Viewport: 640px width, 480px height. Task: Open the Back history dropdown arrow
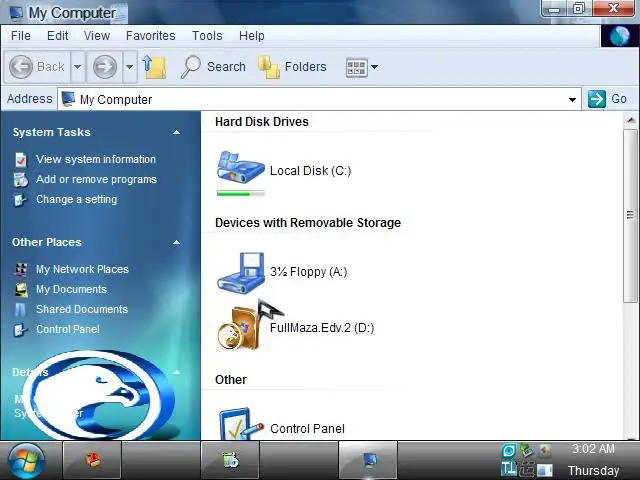click(78, 67)
